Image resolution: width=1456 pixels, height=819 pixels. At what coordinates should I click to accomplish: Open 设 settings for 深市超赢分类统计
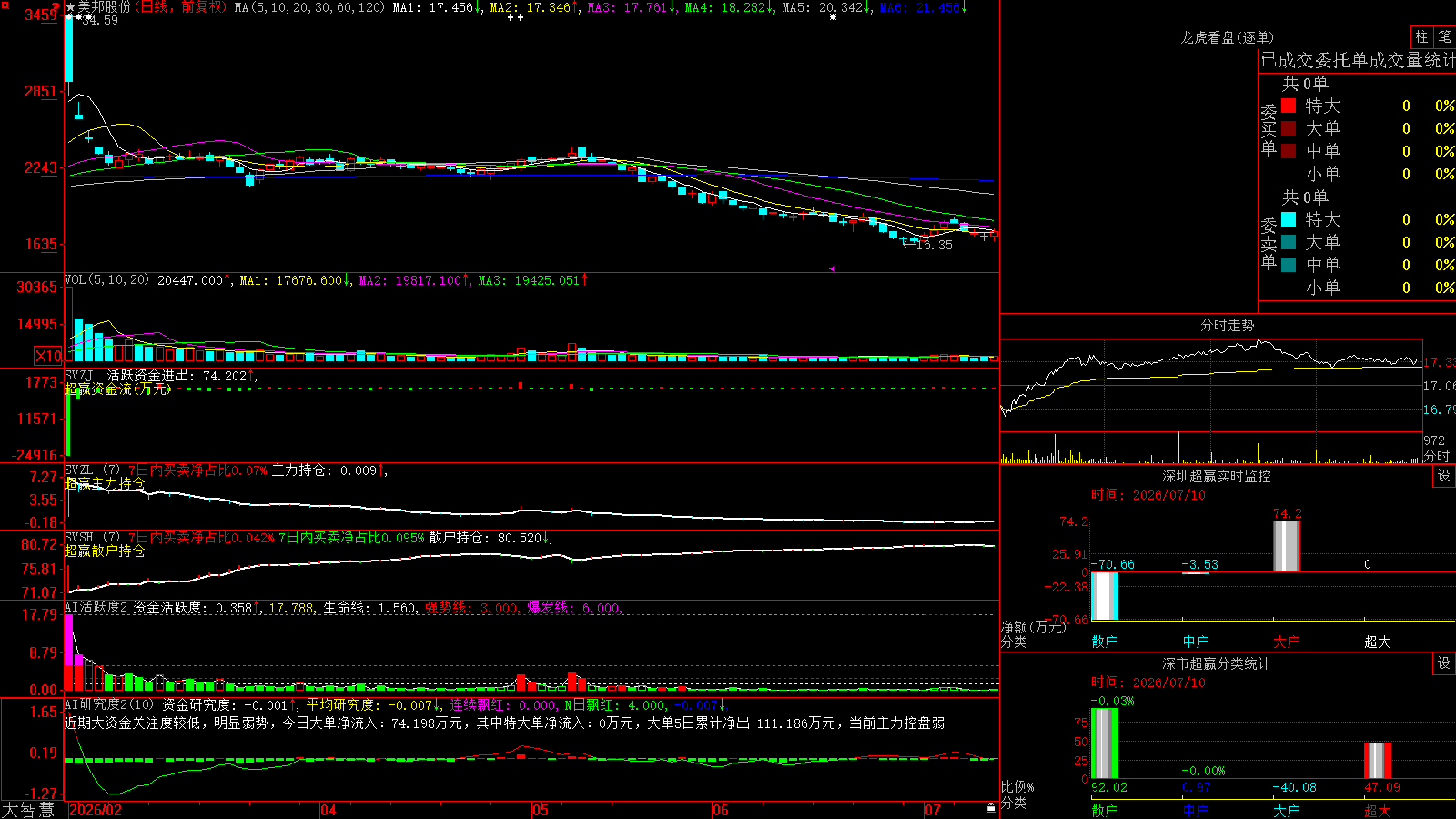pos(1444,663)
